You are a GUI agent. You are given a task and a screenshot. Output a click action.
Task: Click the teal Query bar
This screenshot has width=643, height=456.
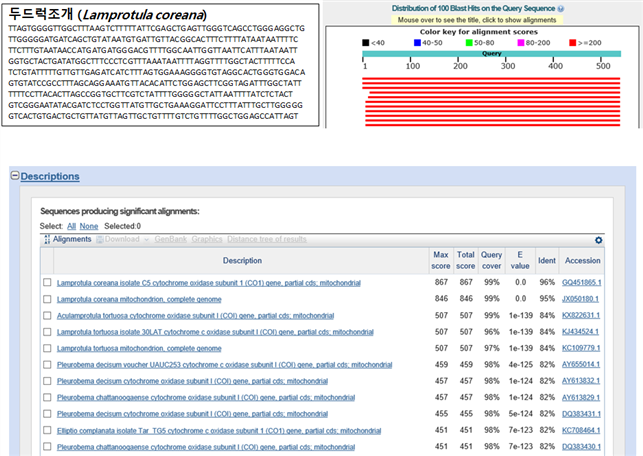click(x=491, y=54)
